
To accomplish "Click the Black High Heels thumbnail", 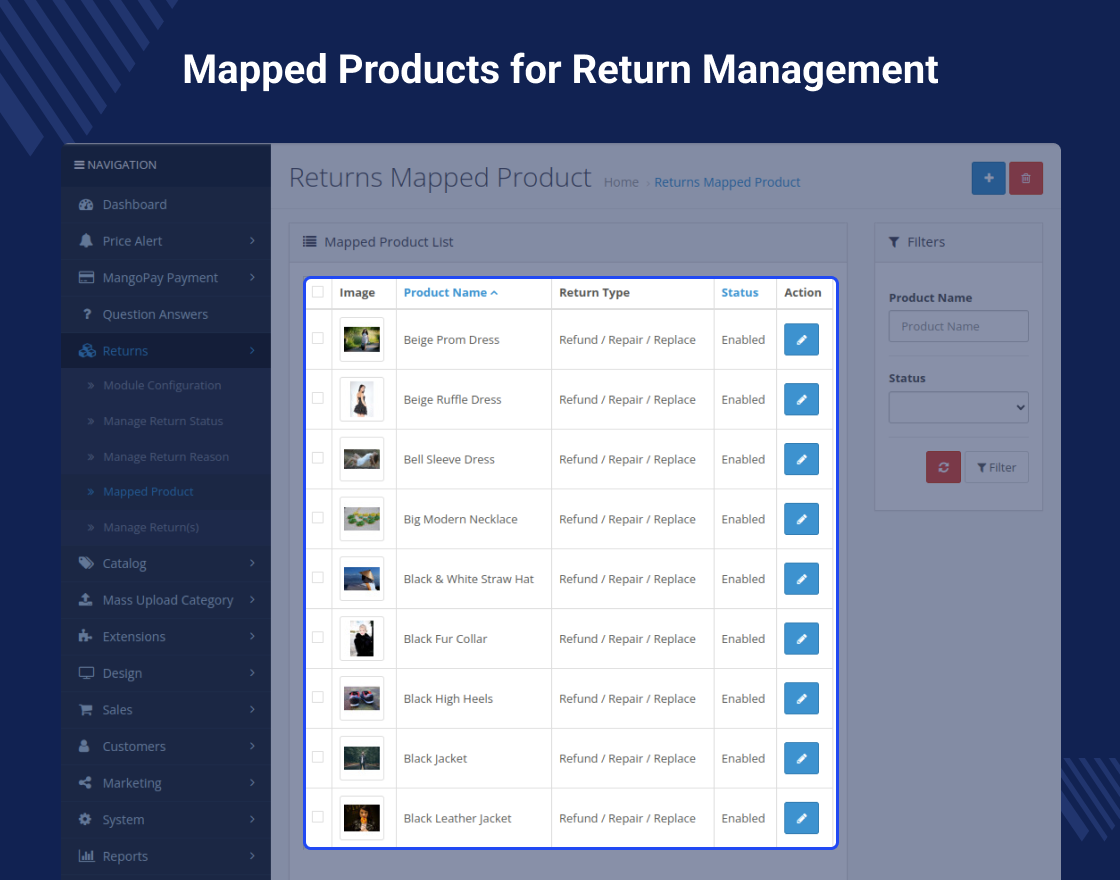I will (361, 699).
